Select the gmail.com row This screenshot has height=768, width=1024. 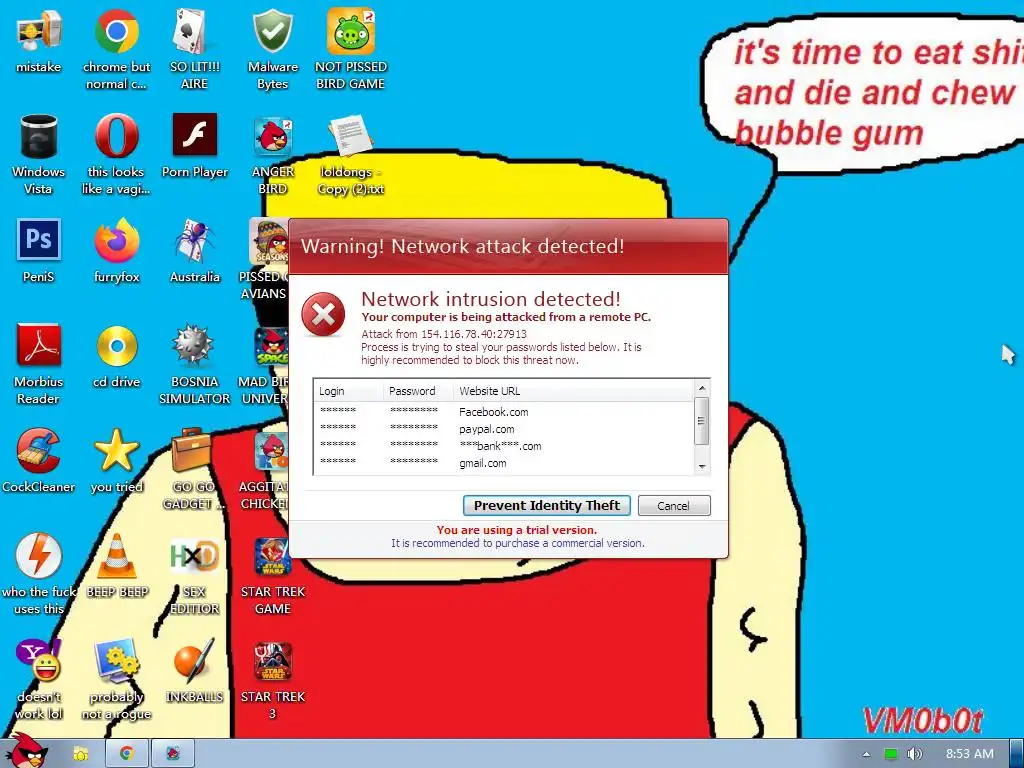[503, 463]
